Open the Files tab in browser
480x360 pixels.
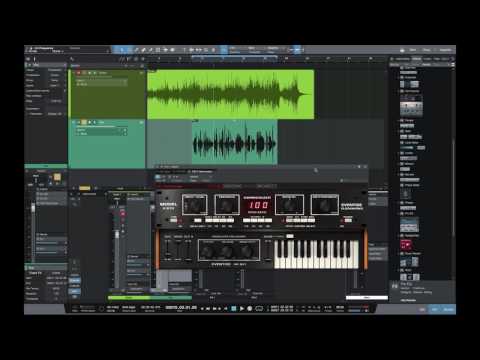click(436, 59)
